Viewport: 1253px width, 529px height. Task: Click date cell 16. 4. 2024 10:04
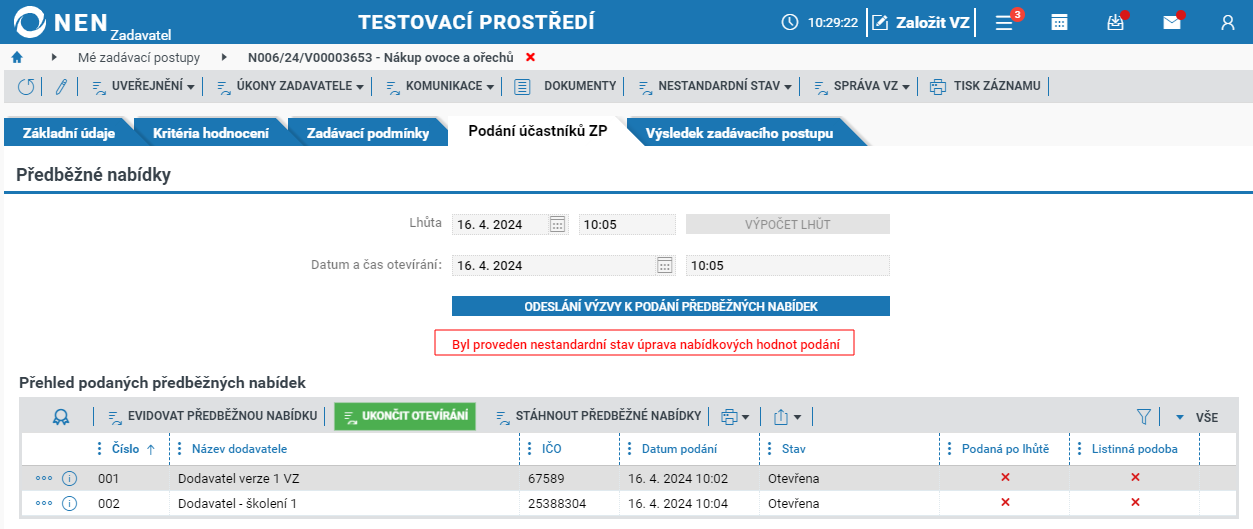pyautogui.click(x=689, y=503)
